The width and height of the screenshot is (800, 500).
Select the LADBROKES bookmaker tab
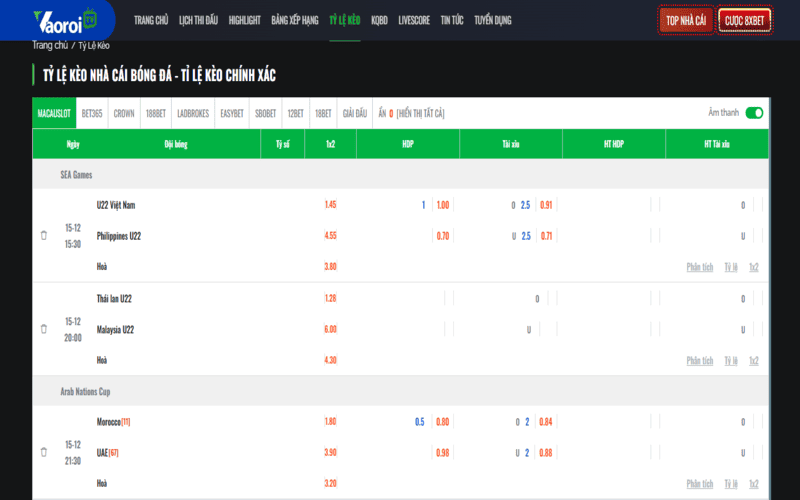tap(193, 114)
